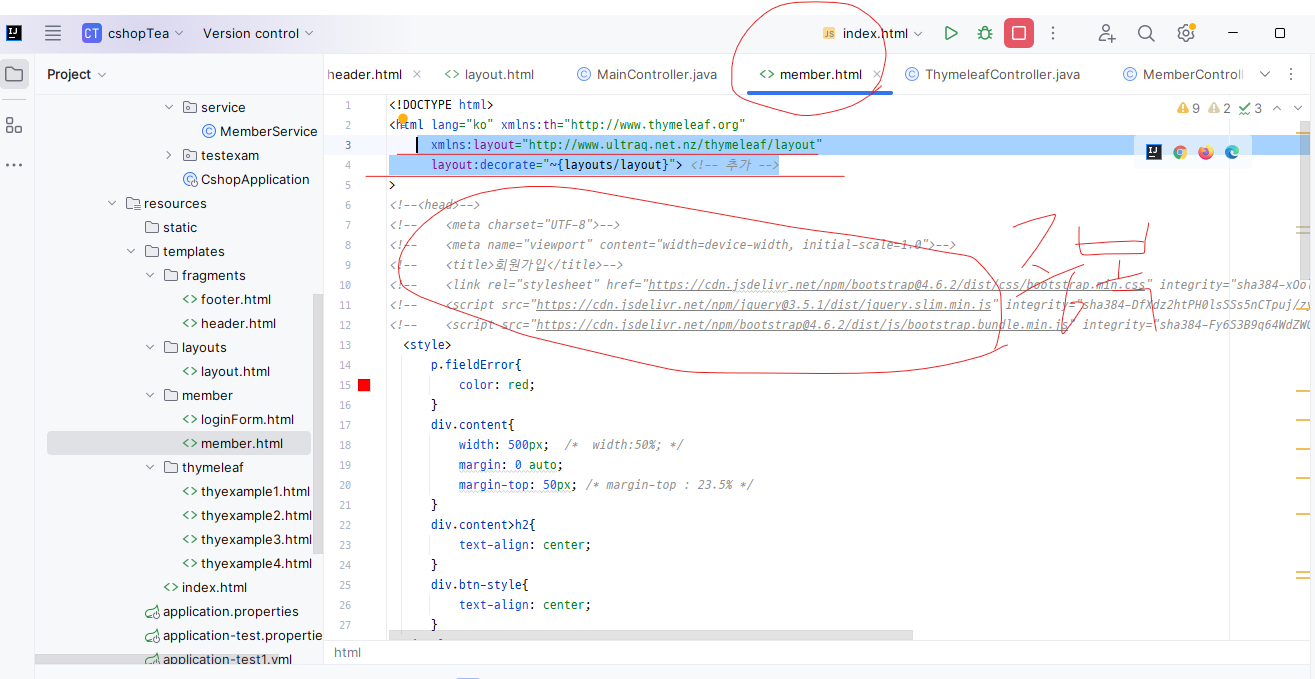1315x679 pixels.
Task: Open Version control dropdown
Action: tap(258, 33)
